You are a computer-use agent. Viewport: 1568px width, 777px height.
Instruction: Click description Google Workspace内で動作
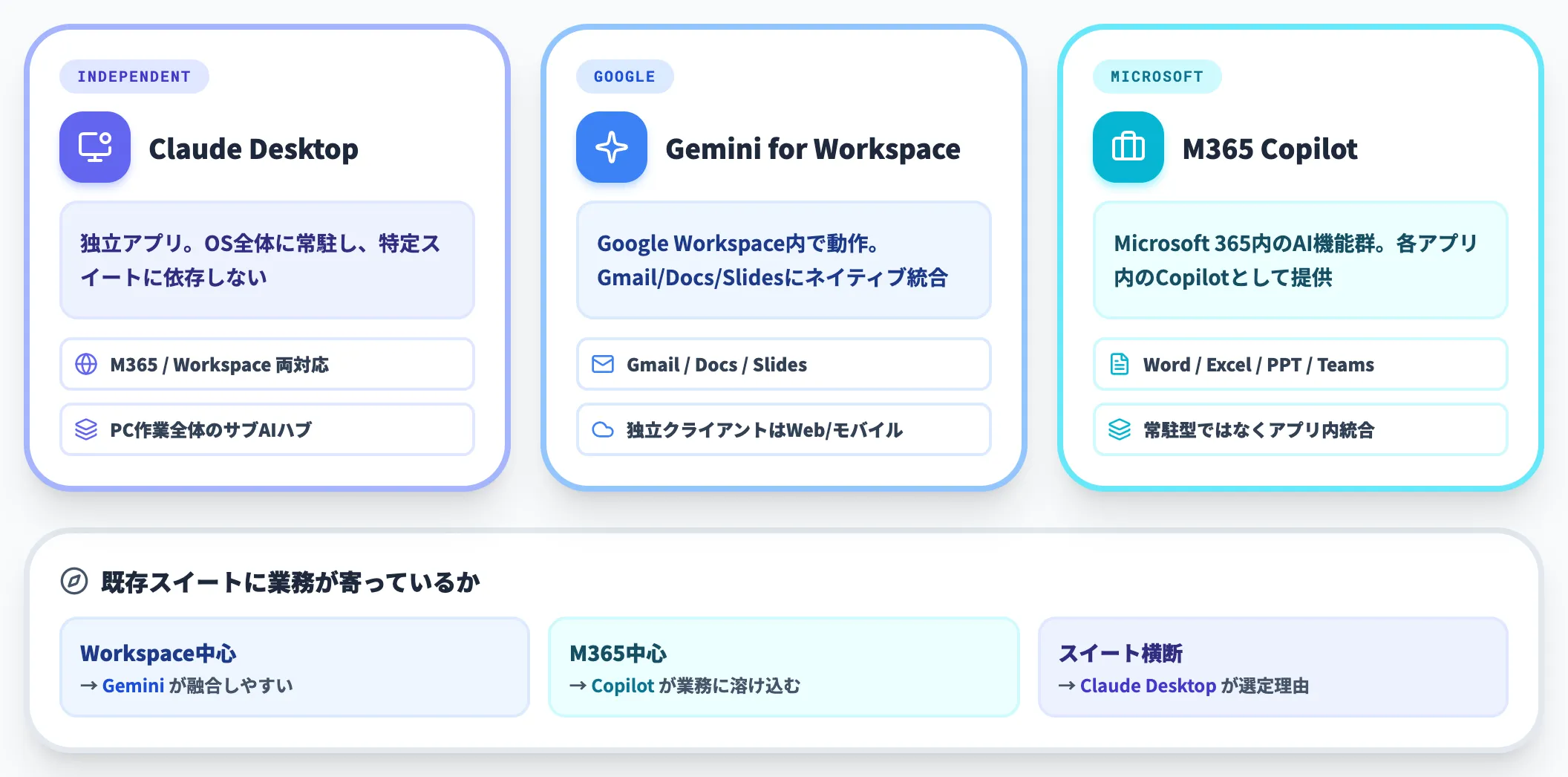(x=784, y=260)
